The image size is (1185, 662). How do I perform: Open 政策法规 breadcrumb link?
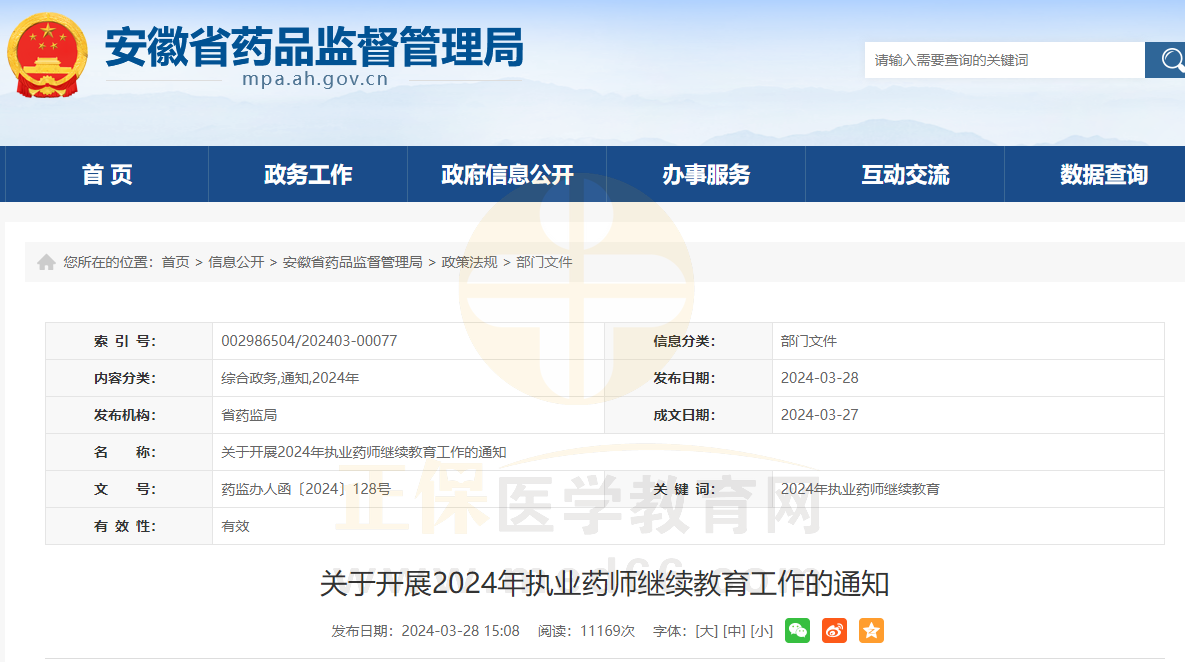pos(469,262)
